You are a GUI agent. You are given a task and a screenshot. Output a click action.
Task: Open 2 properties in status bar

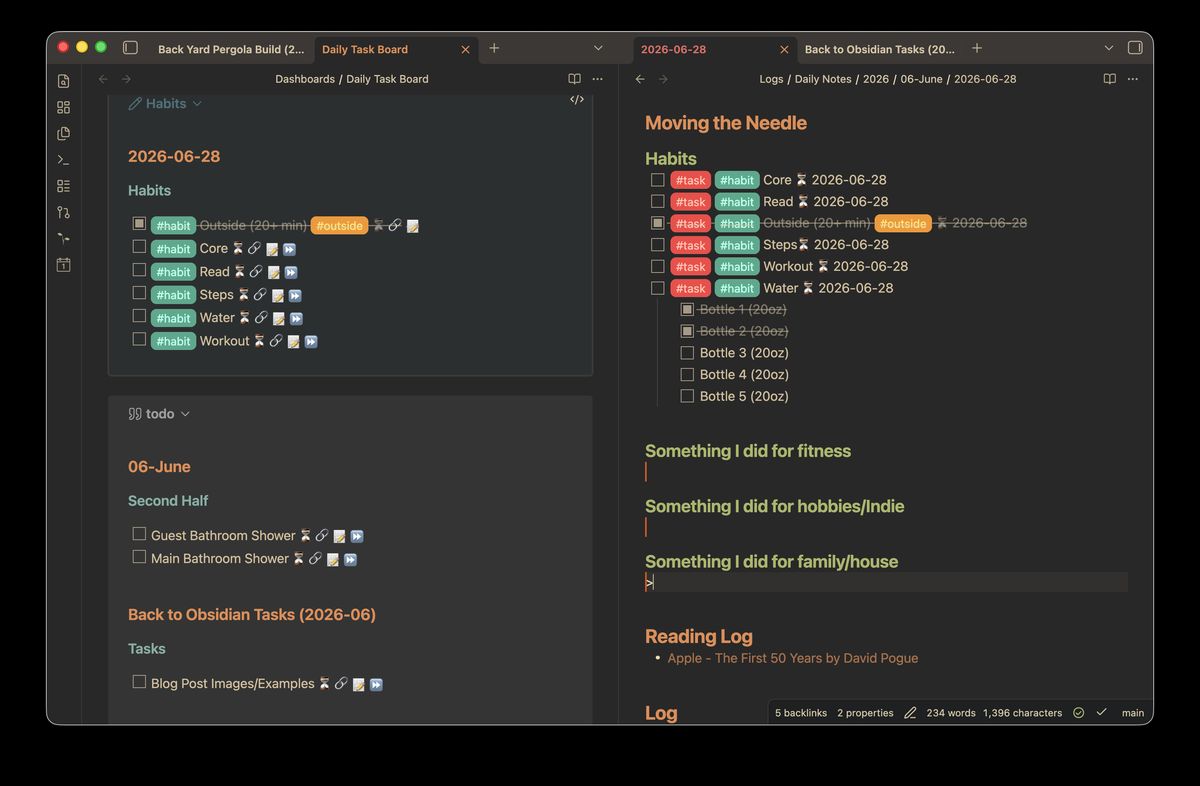click(x=865, y=713)
